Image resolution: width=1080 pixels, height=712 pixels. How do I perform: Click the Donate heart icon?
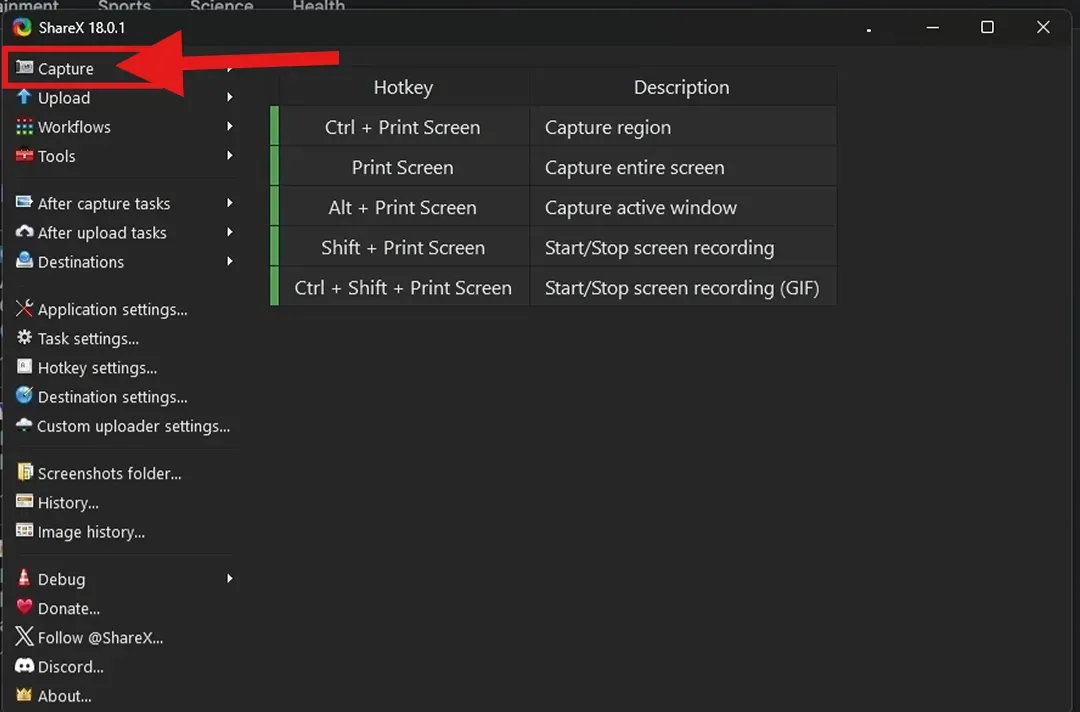point(25,608)
